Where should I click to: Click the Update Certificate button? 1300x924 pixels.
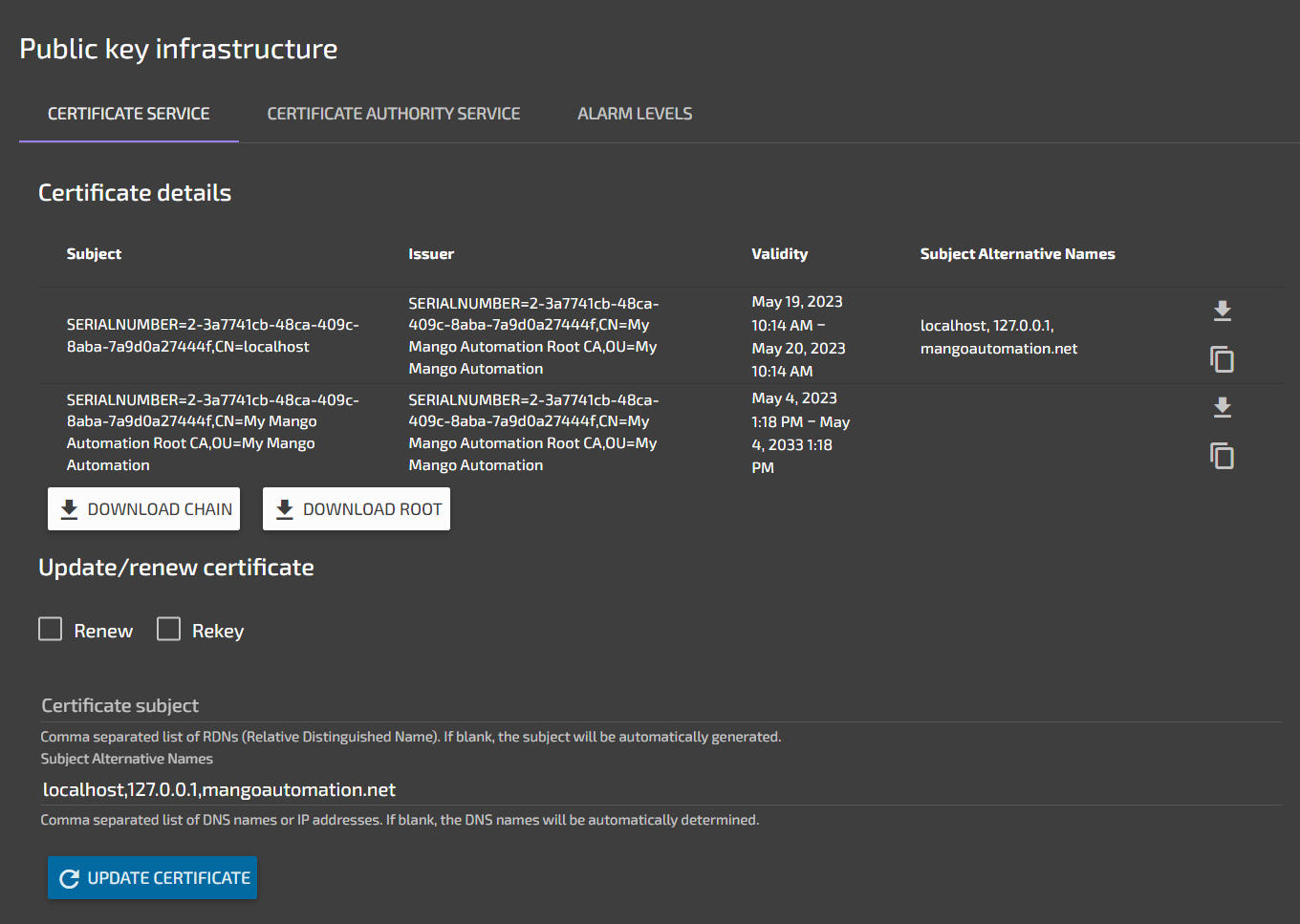pyautogui.click(x=153, y=878)
